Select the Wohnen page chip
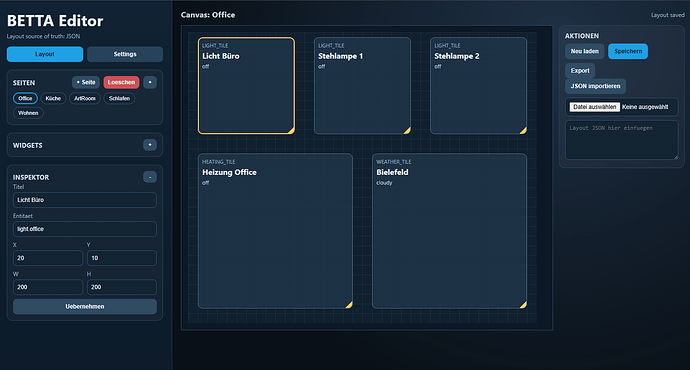The height and width of the screenshot is (370, 690). pos(28,113)
